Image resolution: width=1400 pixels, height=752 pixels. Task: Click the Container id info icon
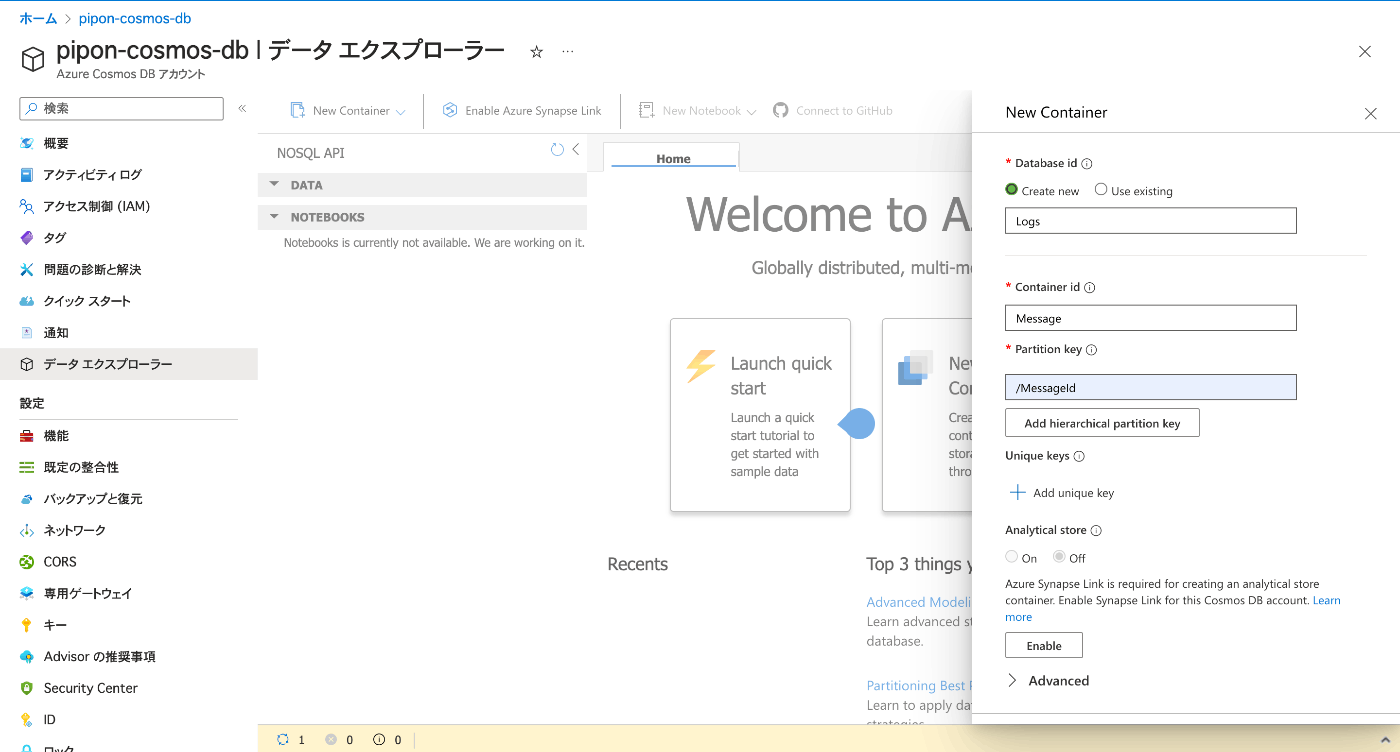coord(1090,287)
